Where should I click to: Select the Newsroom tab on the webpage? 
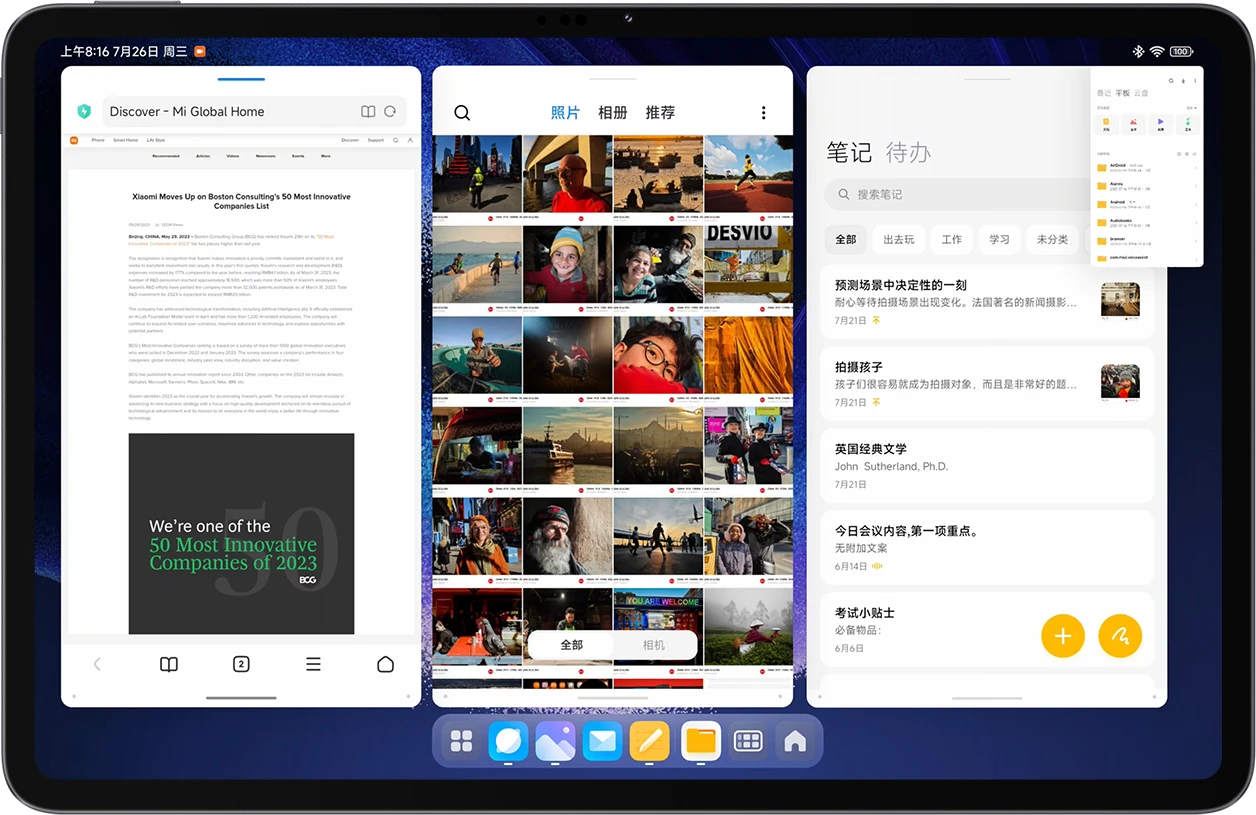coord(265,156)
